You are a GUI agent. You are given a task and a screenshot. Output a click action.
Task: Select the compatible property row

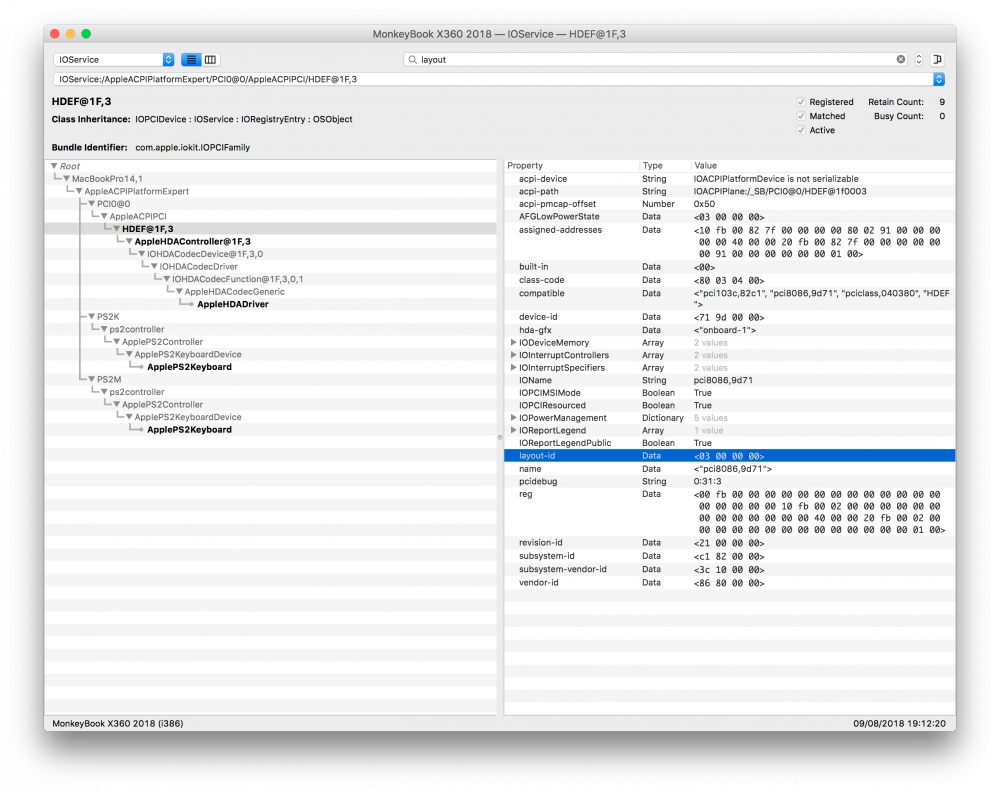730,298
